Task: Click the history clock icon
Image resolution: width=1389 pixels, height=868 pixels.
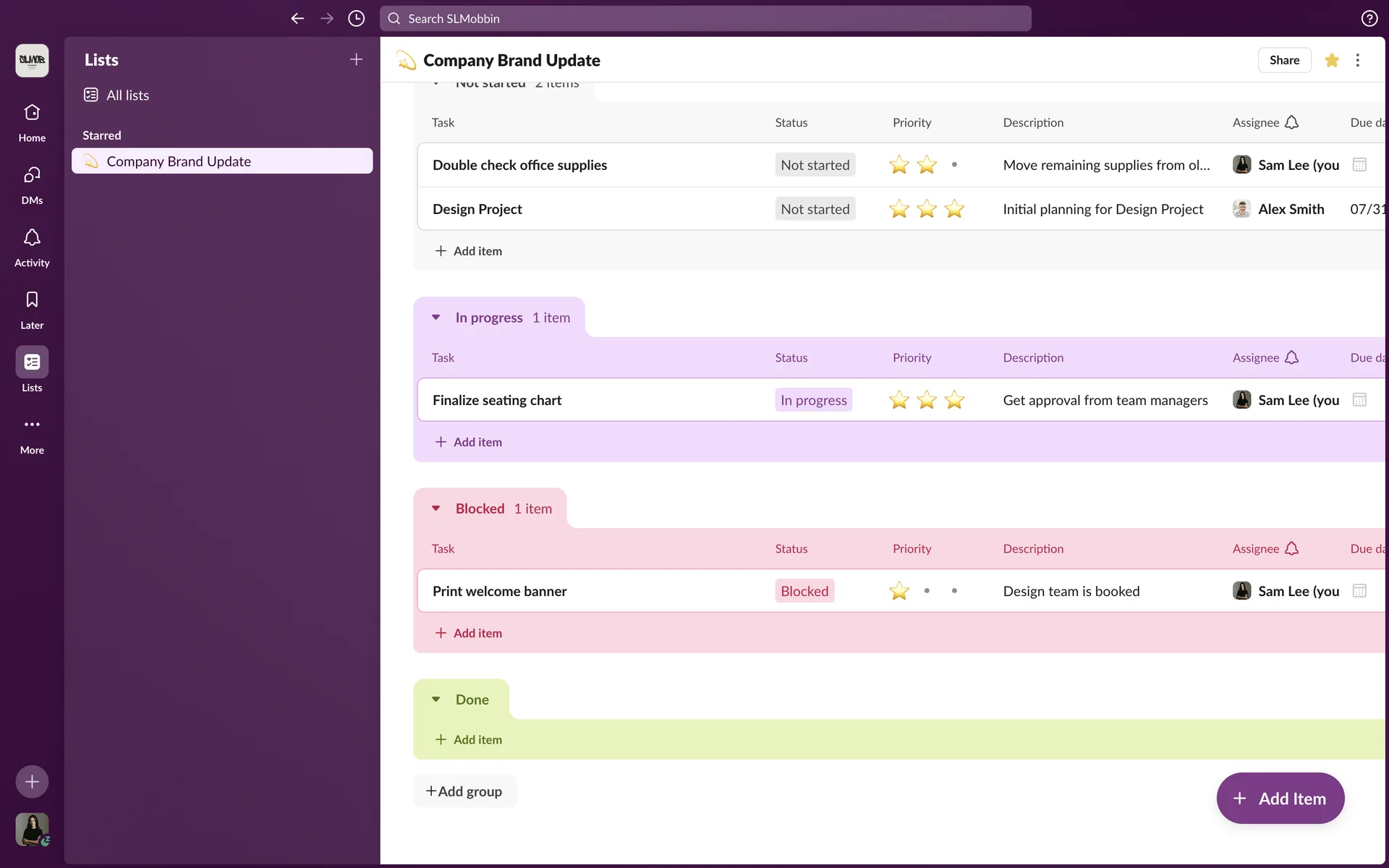Action: (x=356, y=19)
